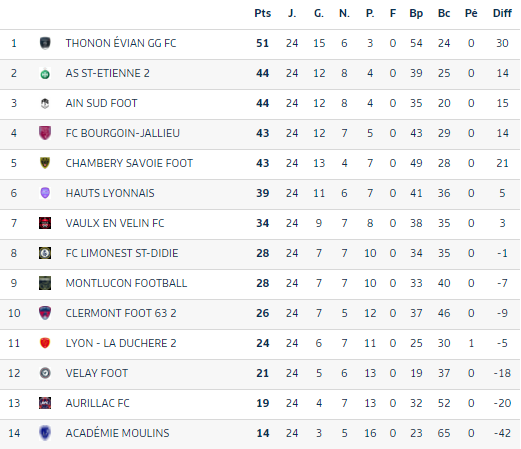Click the Clermont Foot 63 2 crest
Screen dimensions: 521x449
coord(45,313)
